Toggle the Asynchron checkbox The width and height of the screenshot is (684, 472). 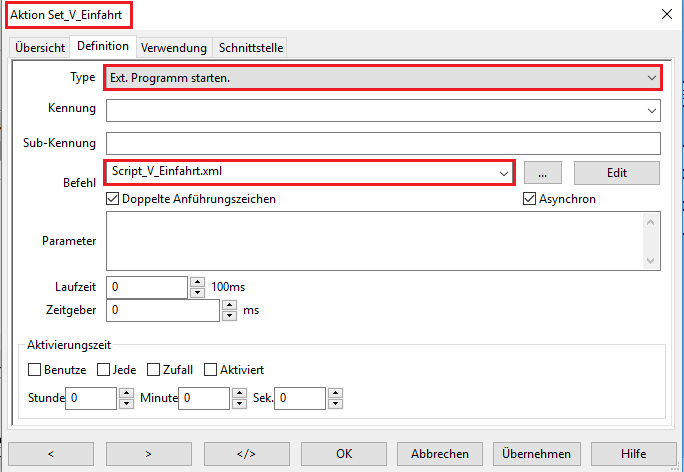[x=530, y=199]
